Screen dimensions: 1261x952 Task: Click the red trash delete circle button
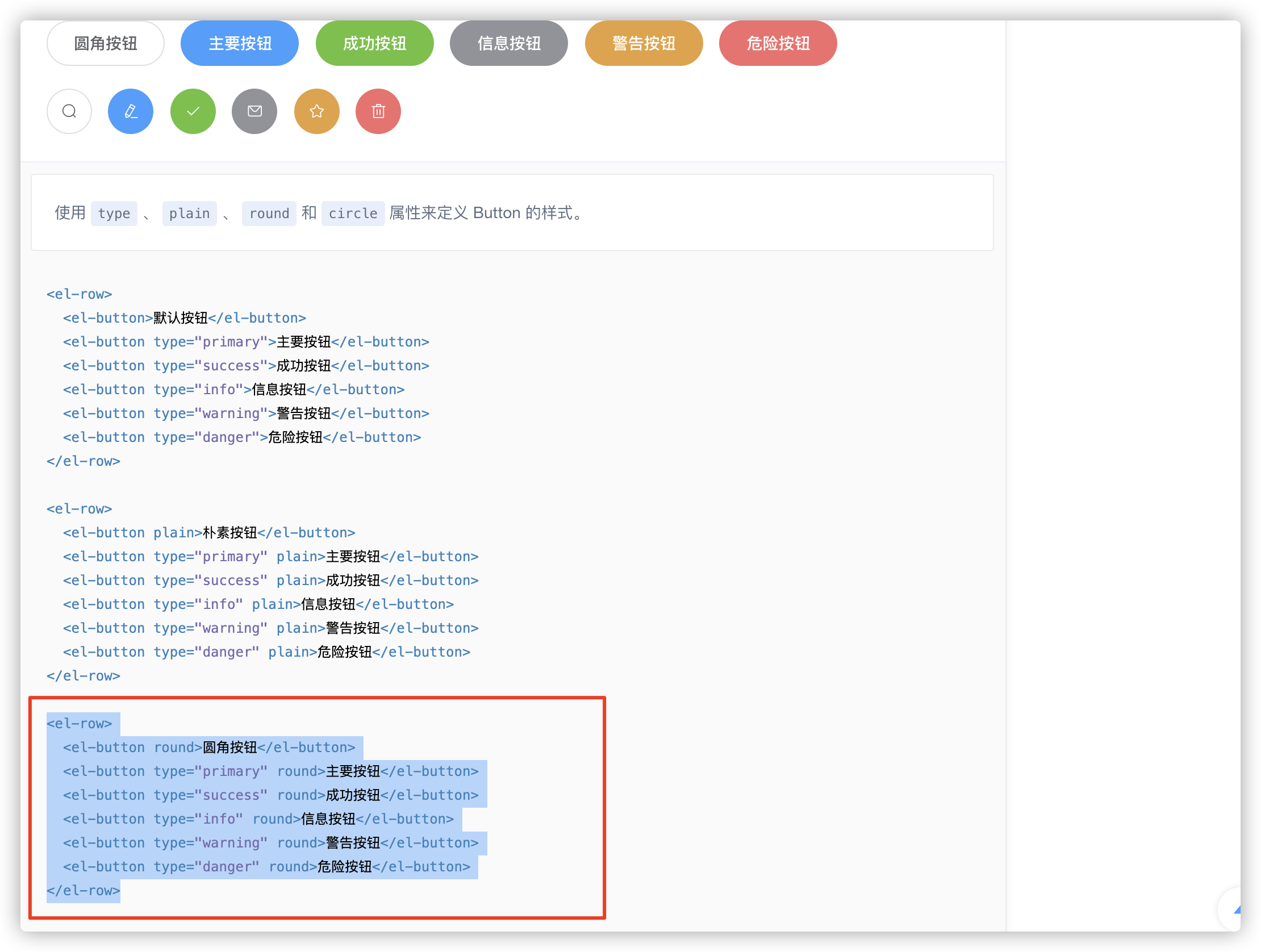378,111
